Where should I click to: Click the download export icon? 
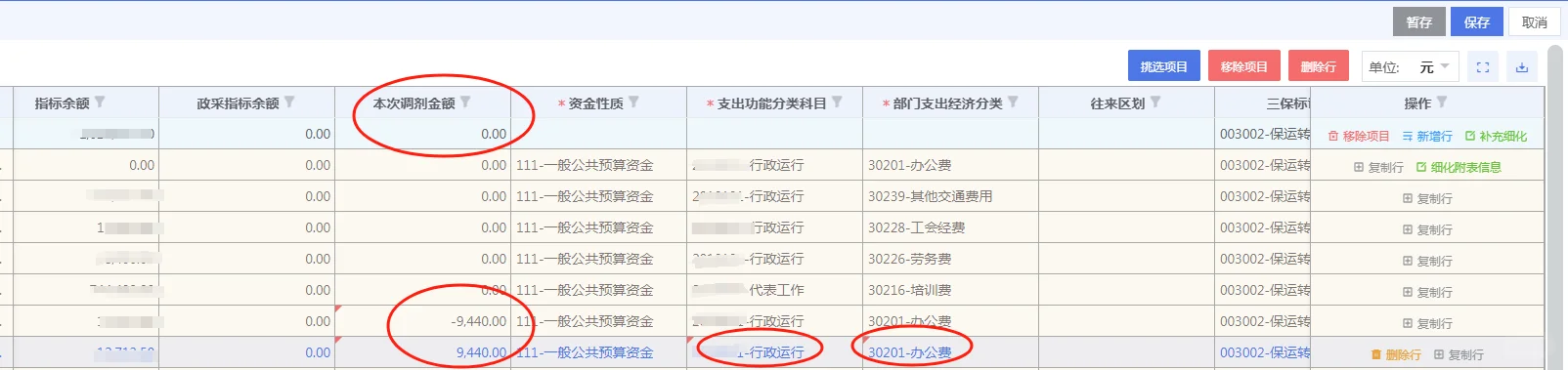[x=1522, y=66]
